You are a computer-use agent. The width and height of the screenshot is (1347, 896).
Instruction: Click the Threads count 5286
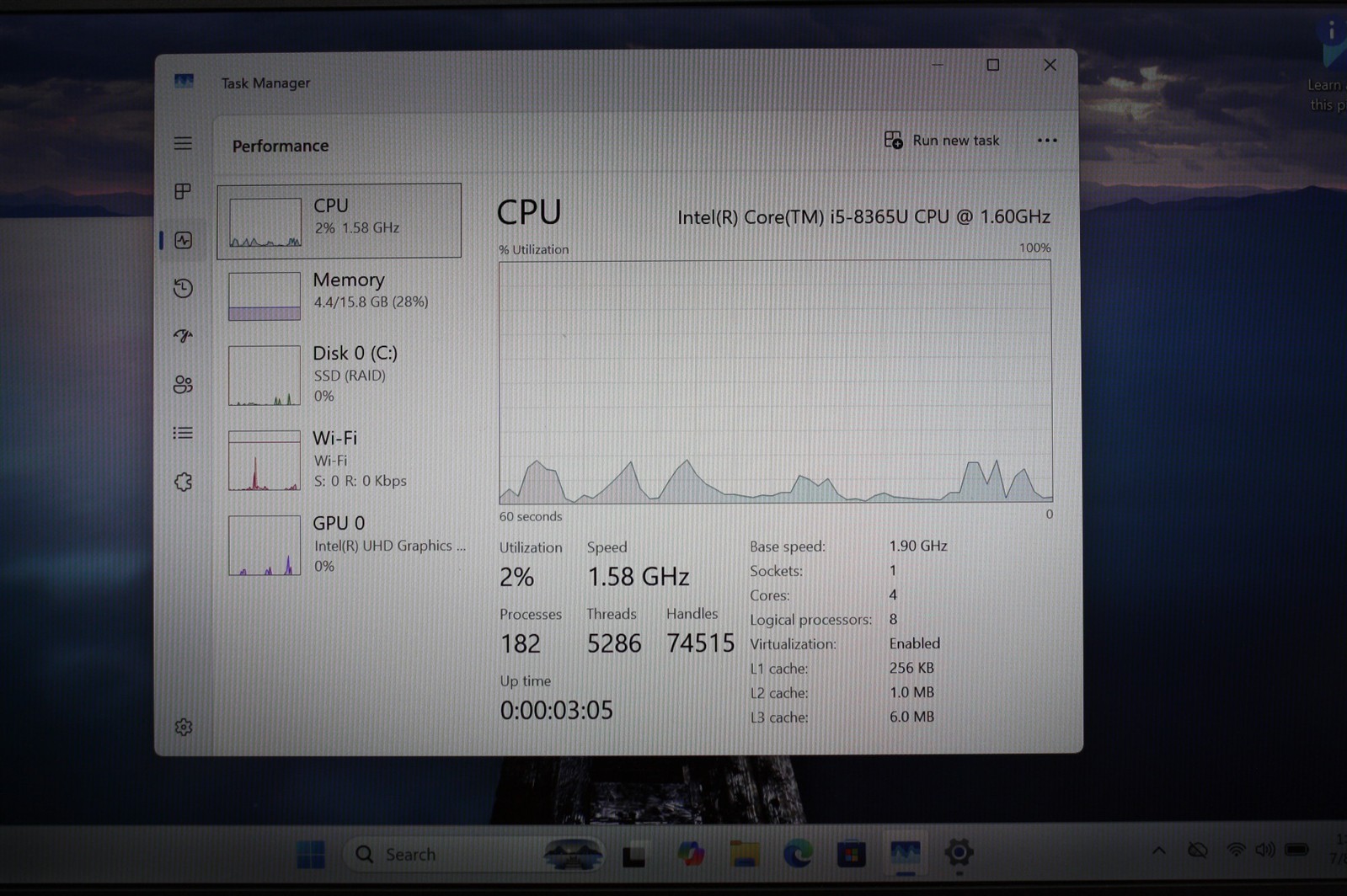(613, 643)
